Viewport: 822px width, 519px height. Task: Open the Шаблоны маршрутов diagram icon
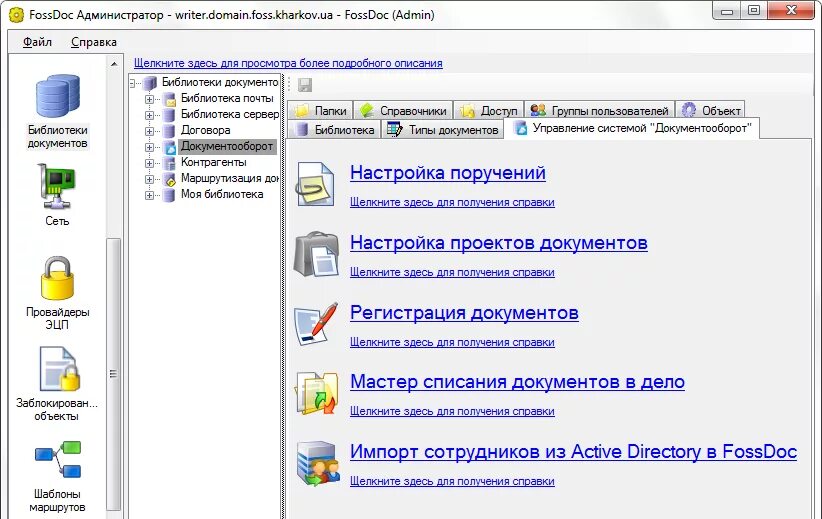pos(58,459)
